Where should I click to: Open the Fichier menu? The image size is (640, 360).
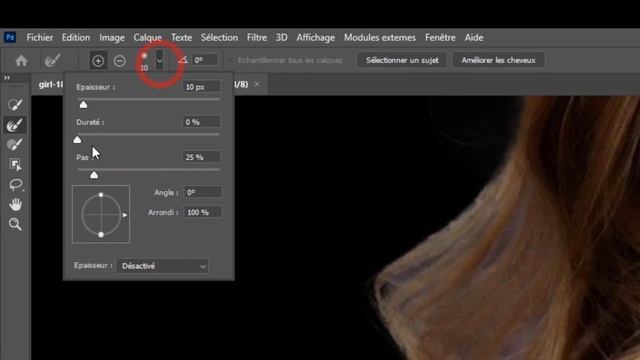[x=40, y=38]
